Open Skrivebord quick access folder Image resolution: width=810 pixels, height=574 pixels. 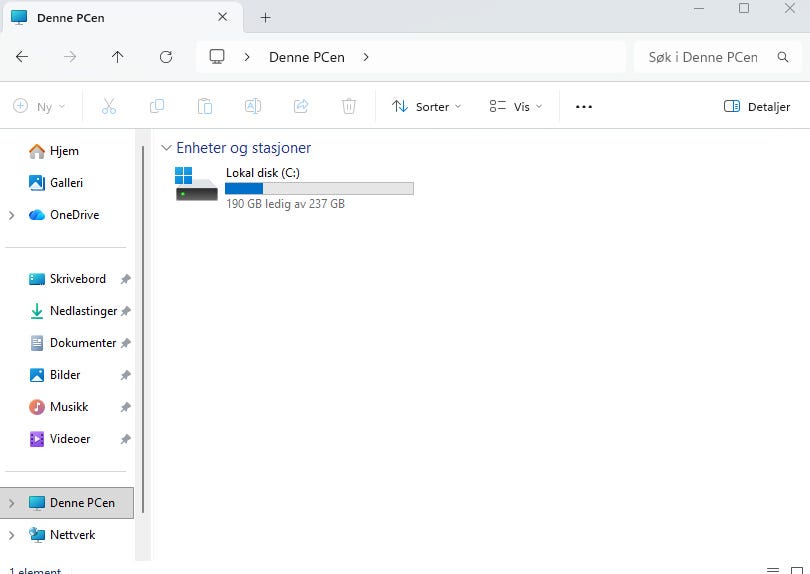coord(77,279)
